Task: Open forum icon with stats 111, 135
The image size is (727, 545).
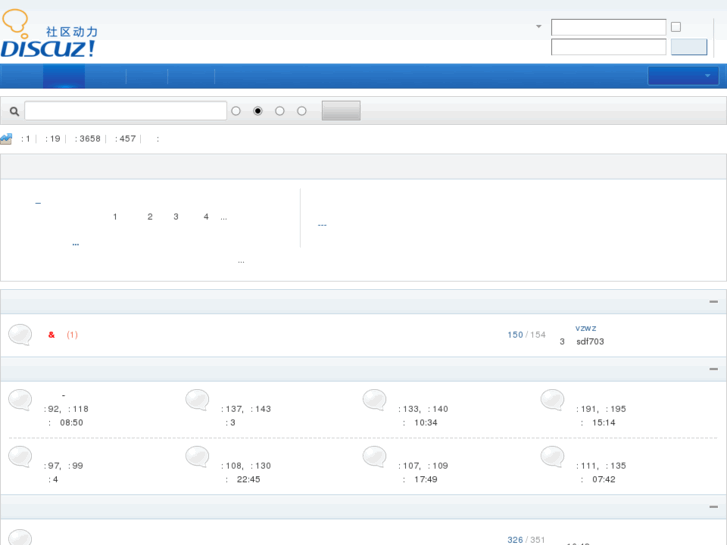Action: tap(552, 456)
